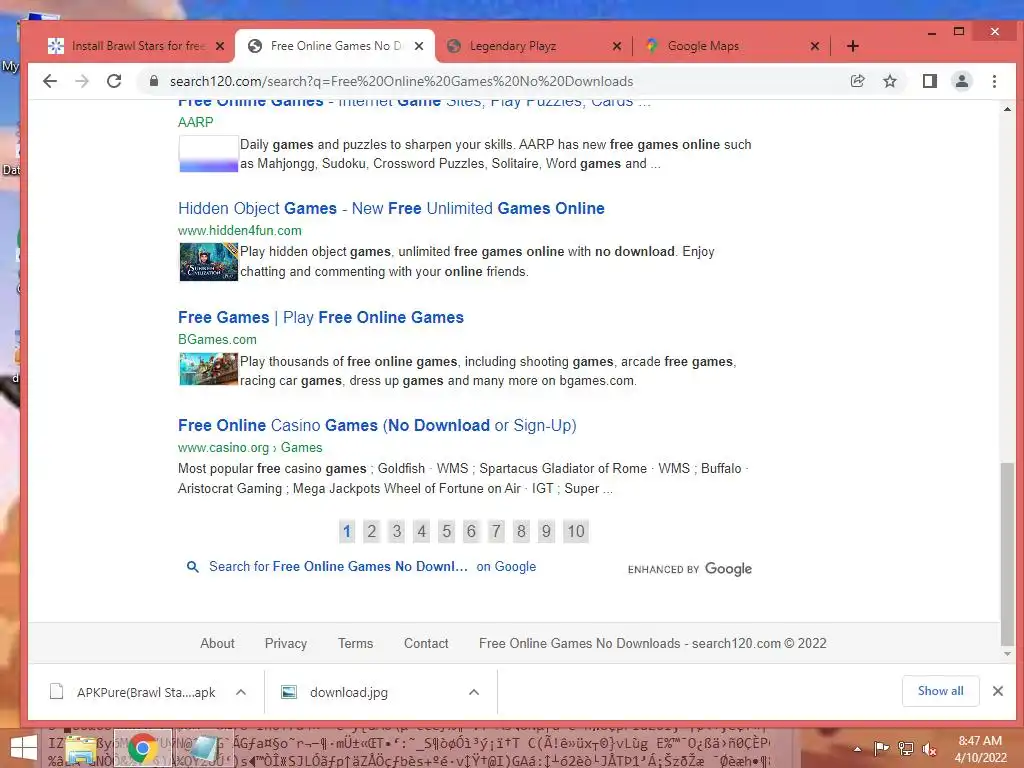This screenshot has width=1024, height=768.
Task: Select current results page 1
Action: point(347,532)
